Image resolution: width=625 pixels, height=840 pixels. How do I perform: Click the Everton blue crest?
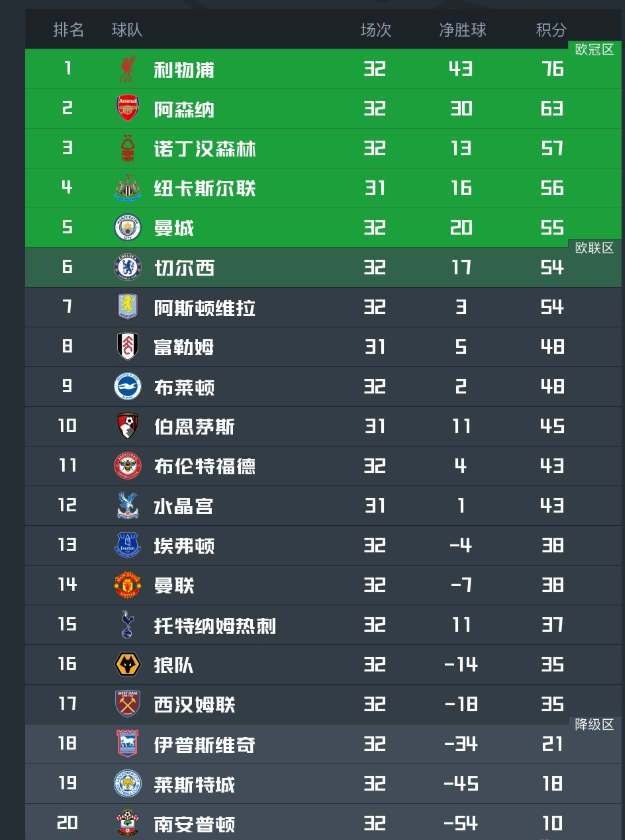click(127, 545)
